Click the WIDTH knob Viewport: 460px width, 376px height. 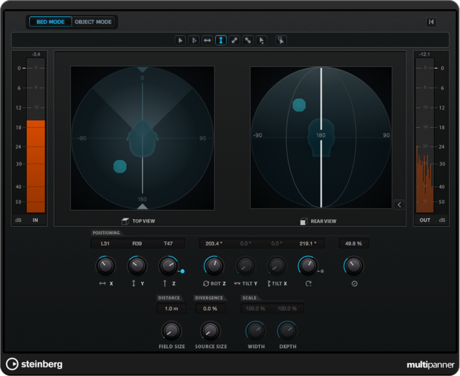256,331
